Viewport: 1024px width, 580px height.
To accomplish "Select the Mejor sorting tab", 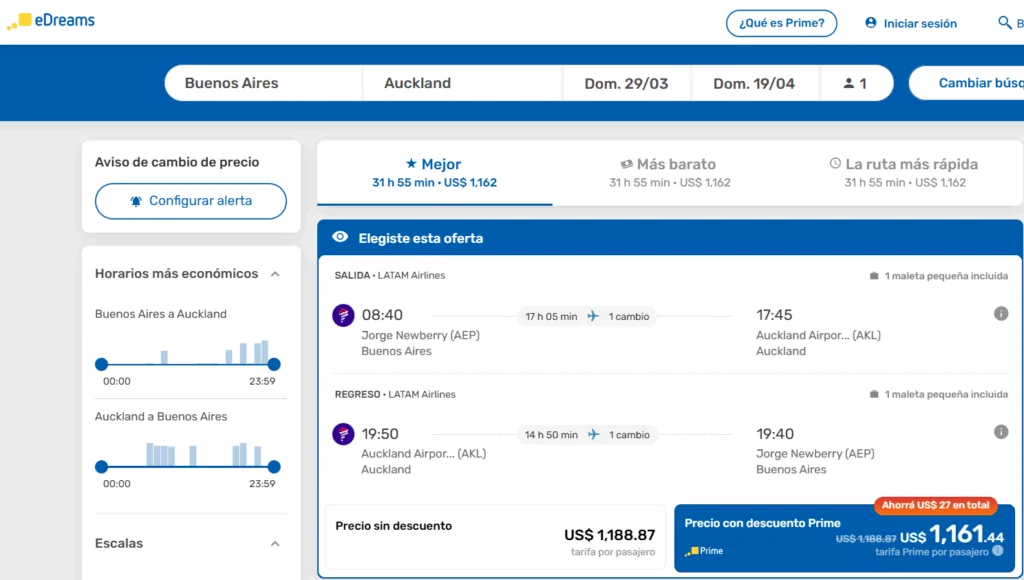I will click(x=434, y=172).
